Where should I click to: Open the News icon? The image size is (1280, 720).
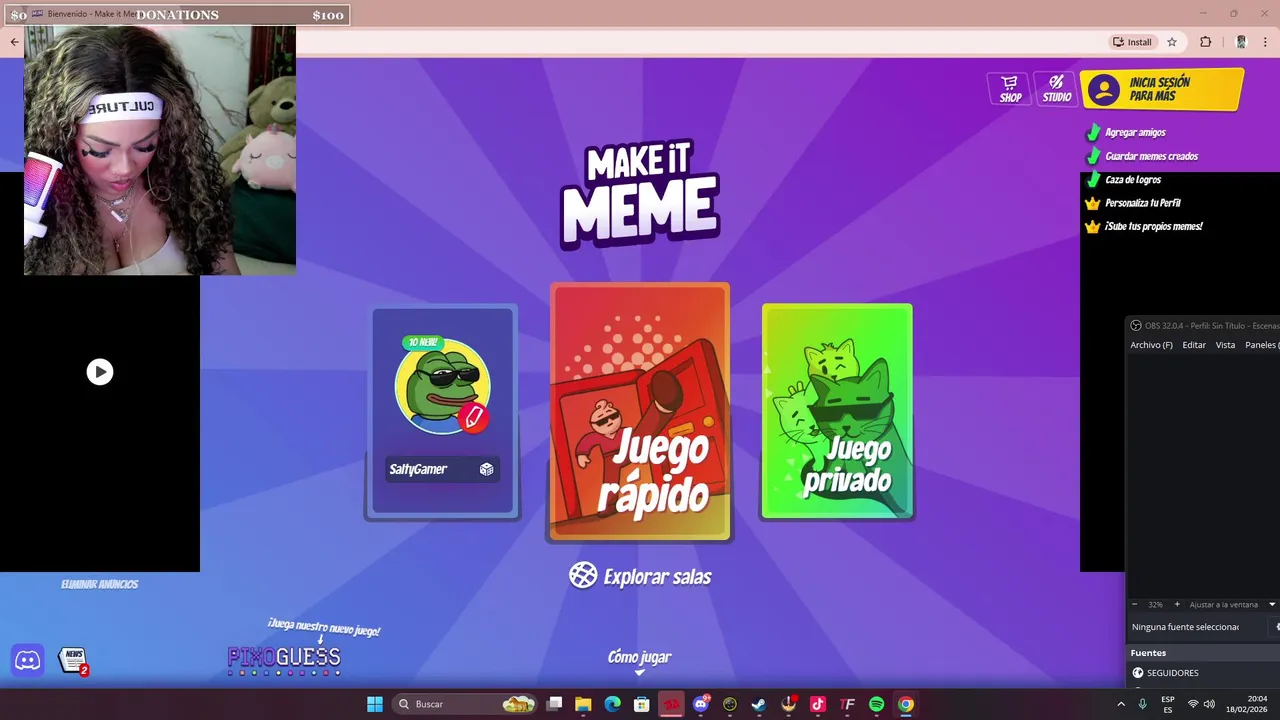pos(73,660)
